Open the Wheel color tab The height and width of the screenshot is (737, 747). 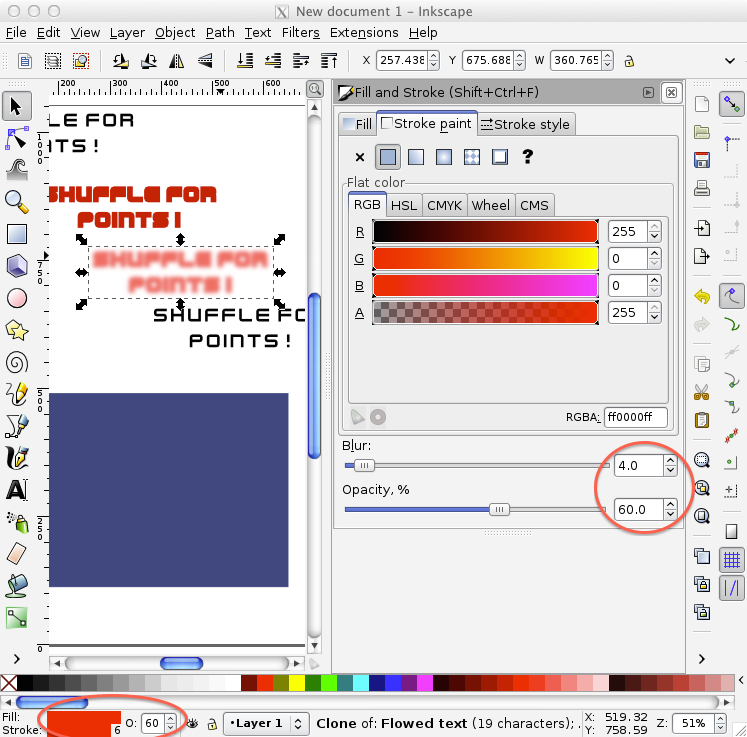pyautogui.click(x=490, y=205)
